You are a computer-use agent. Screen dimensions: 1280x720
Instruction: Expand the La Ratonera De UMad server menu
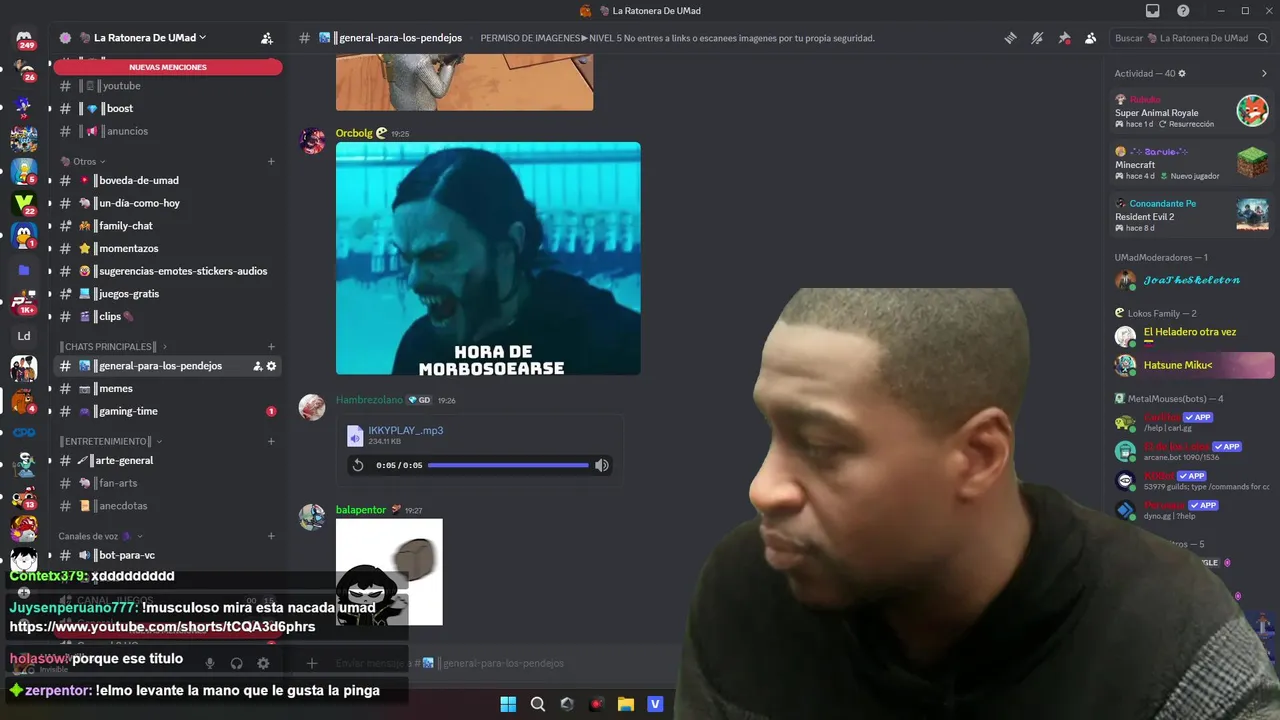[x=150, y=38]
